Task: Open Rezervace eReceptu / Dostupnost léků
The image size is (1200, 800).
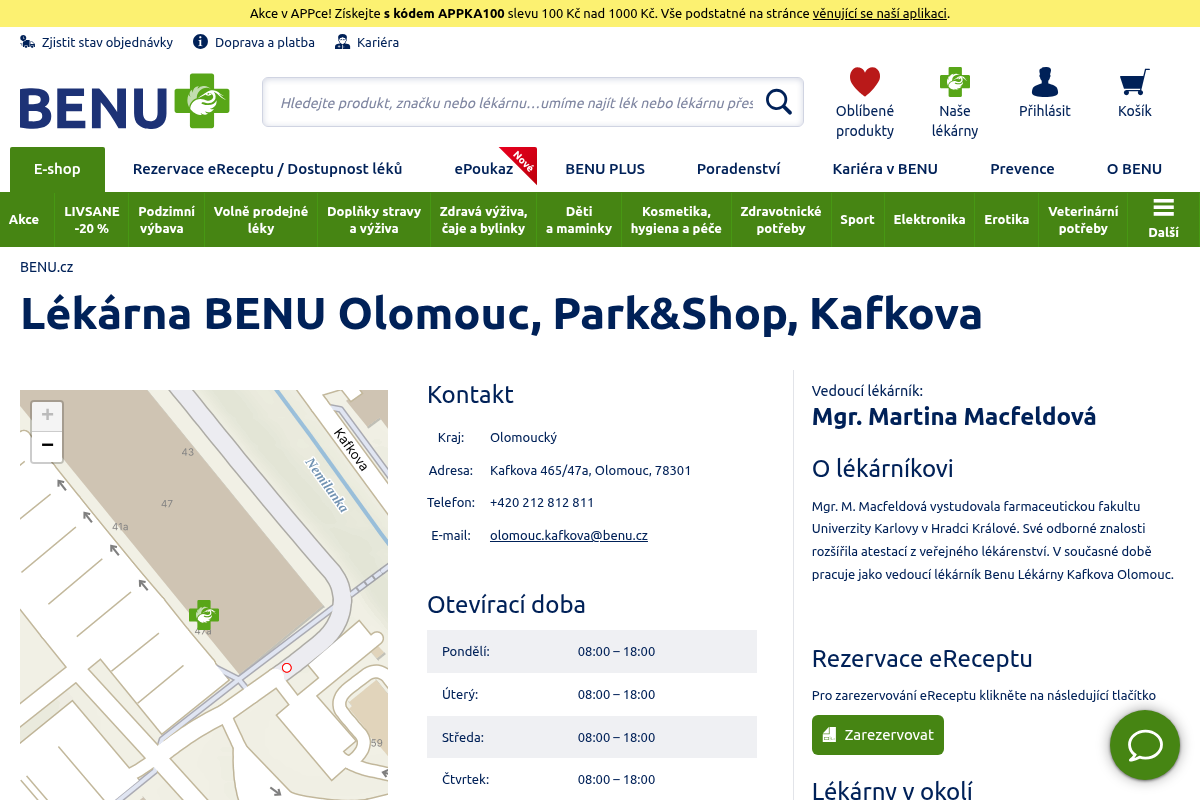Action: pos(268,169)
